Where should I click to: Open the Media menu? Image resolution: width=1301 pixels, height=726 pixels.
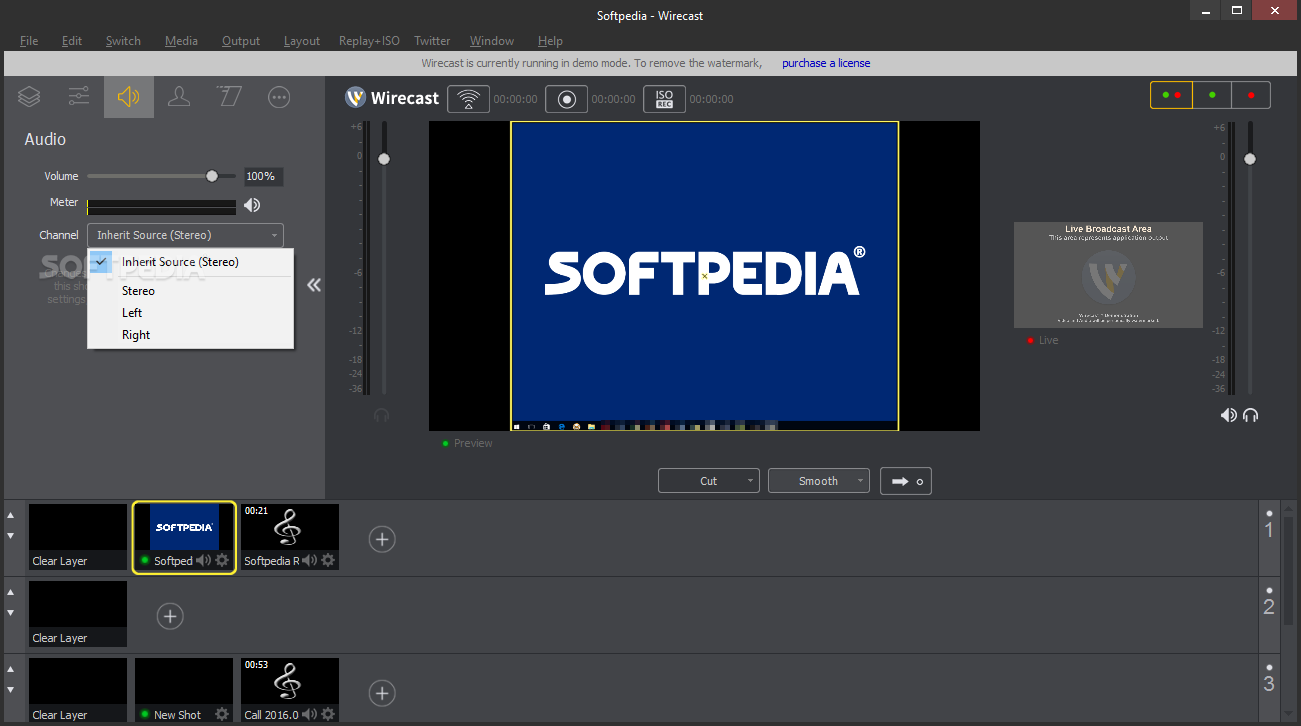(181, 41)
